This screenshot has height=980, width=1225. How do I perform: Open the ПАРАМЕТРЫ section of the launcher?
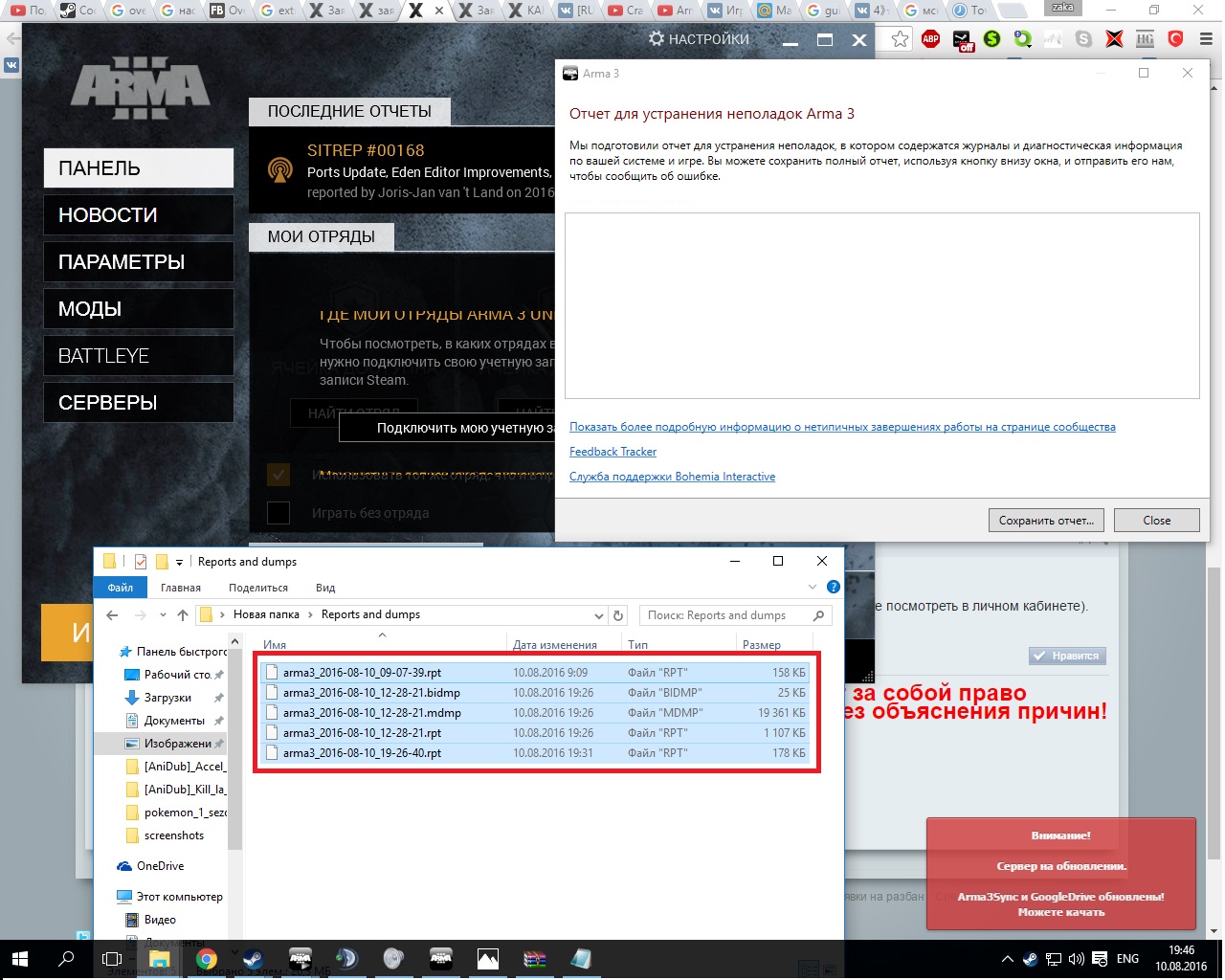(139, 262)
